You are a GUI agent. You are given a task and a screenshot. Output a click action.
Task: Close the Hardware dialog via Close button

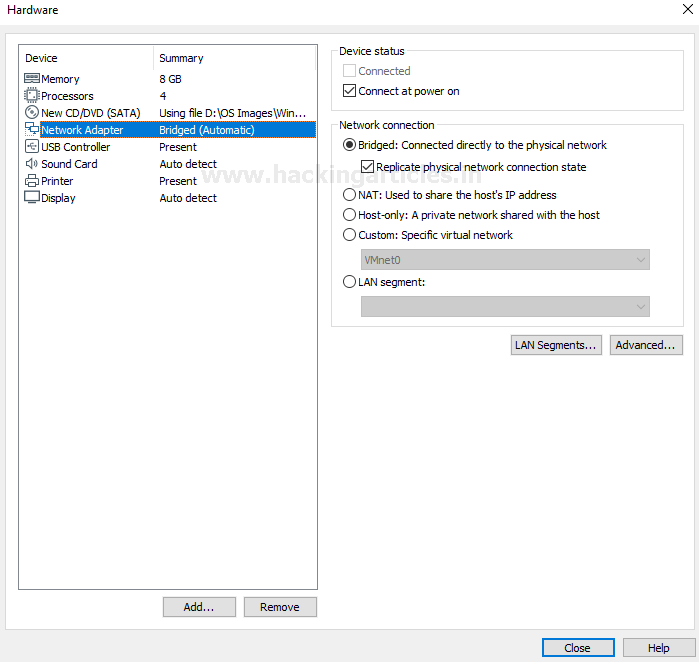tap(578, 647)
